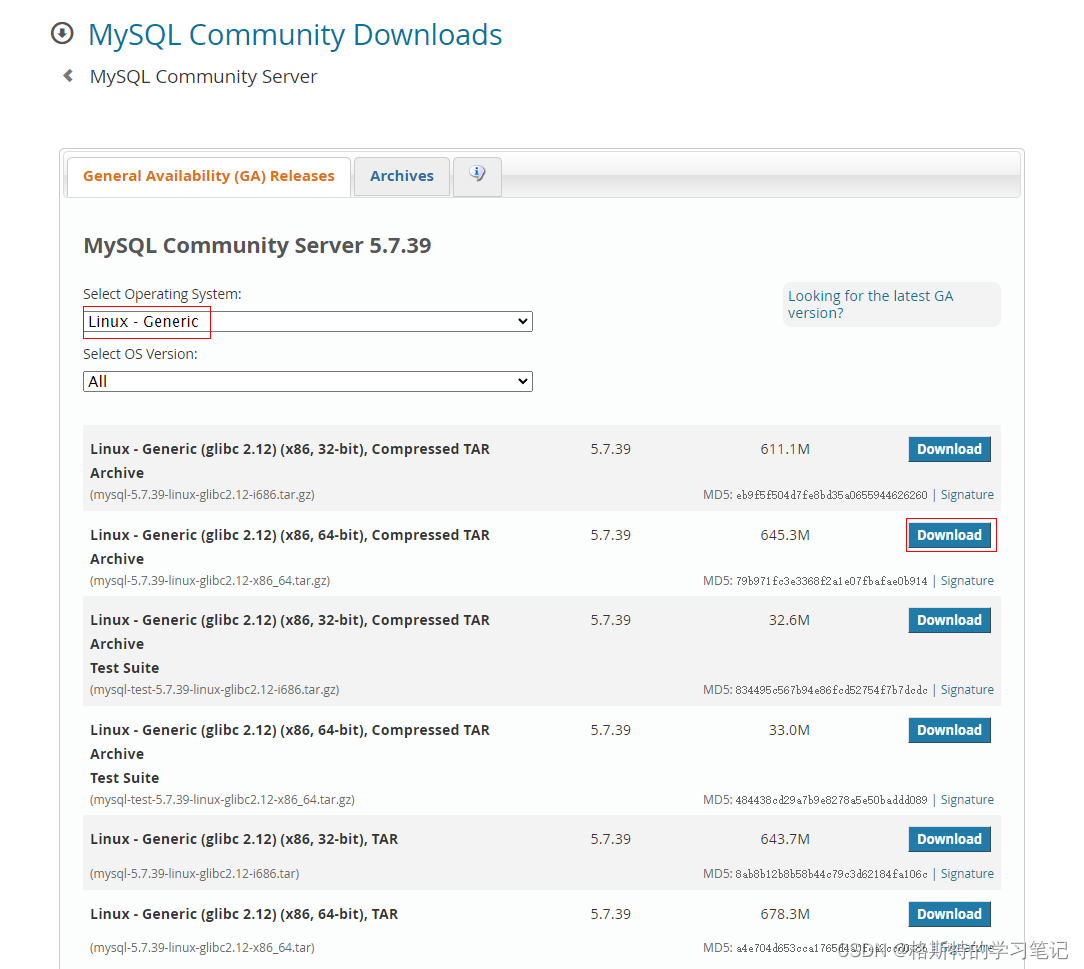Screen dimensions: 1084x969
Task: Open the Select OS Version dropdown
Action: (308, 382)
